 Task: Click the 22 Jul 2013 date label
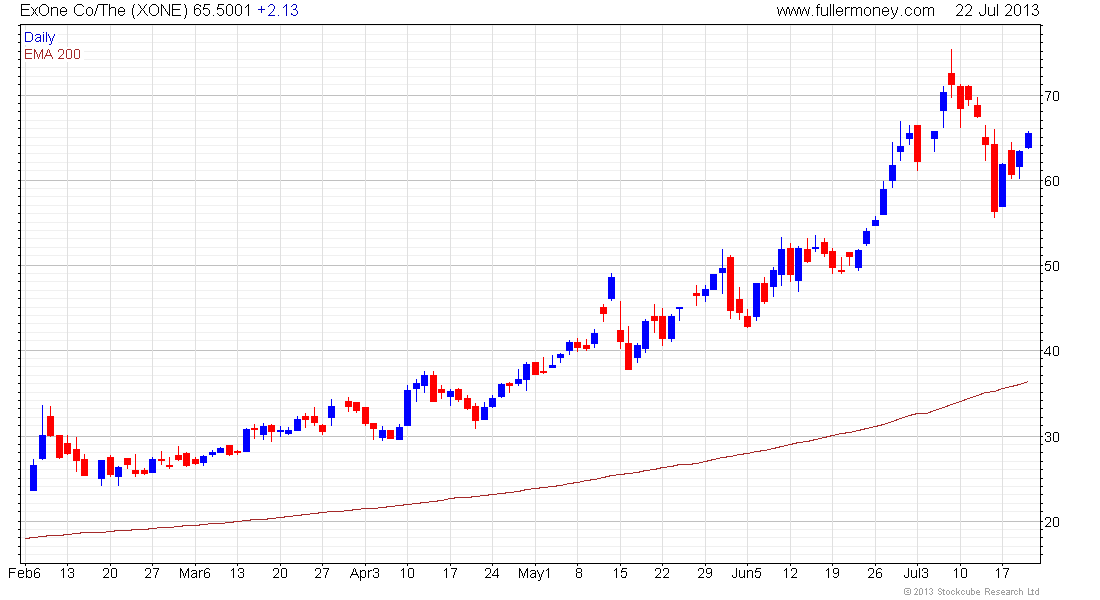click(997, 11)
